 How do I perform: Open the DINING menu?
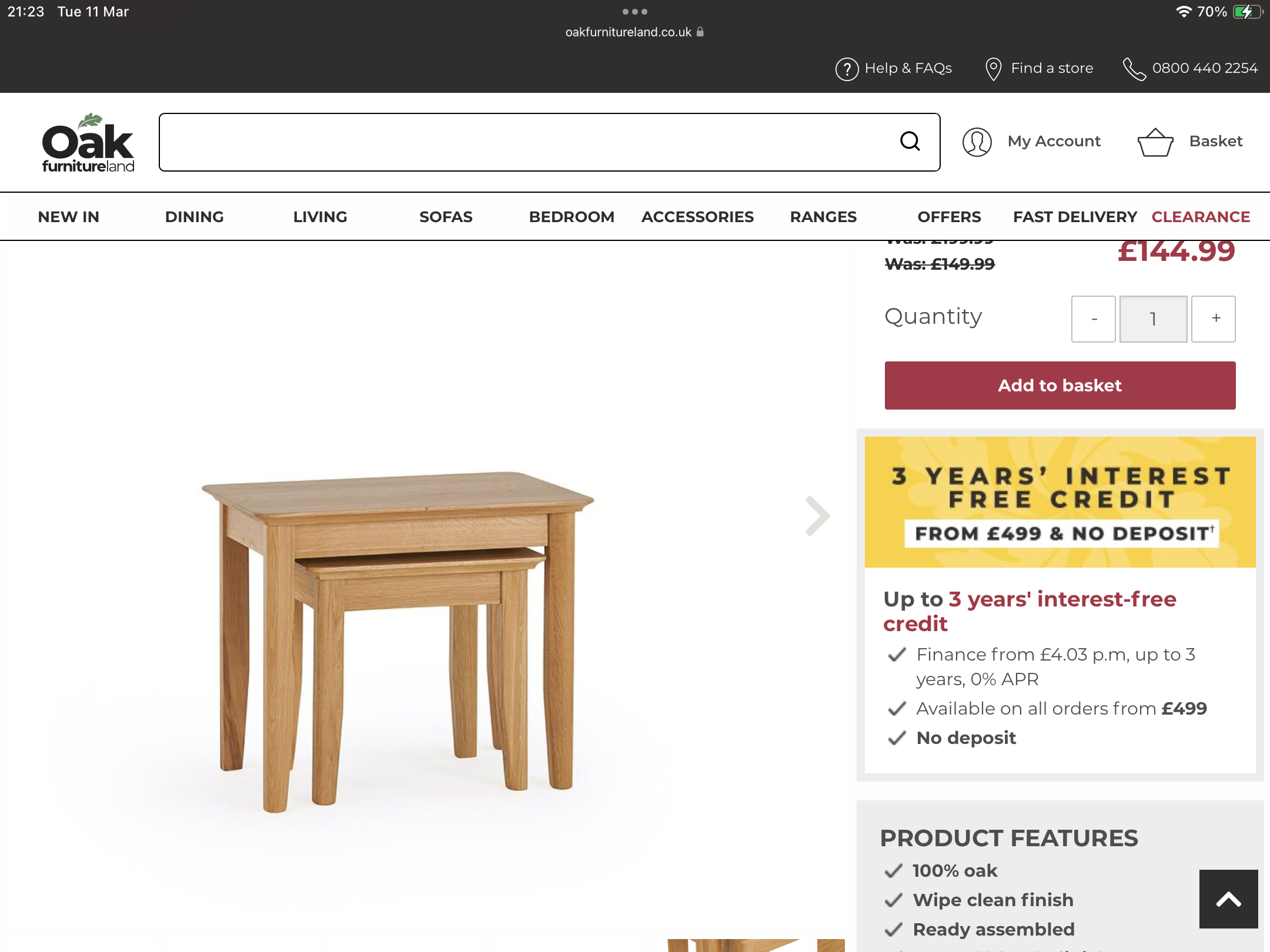point(194,217)
